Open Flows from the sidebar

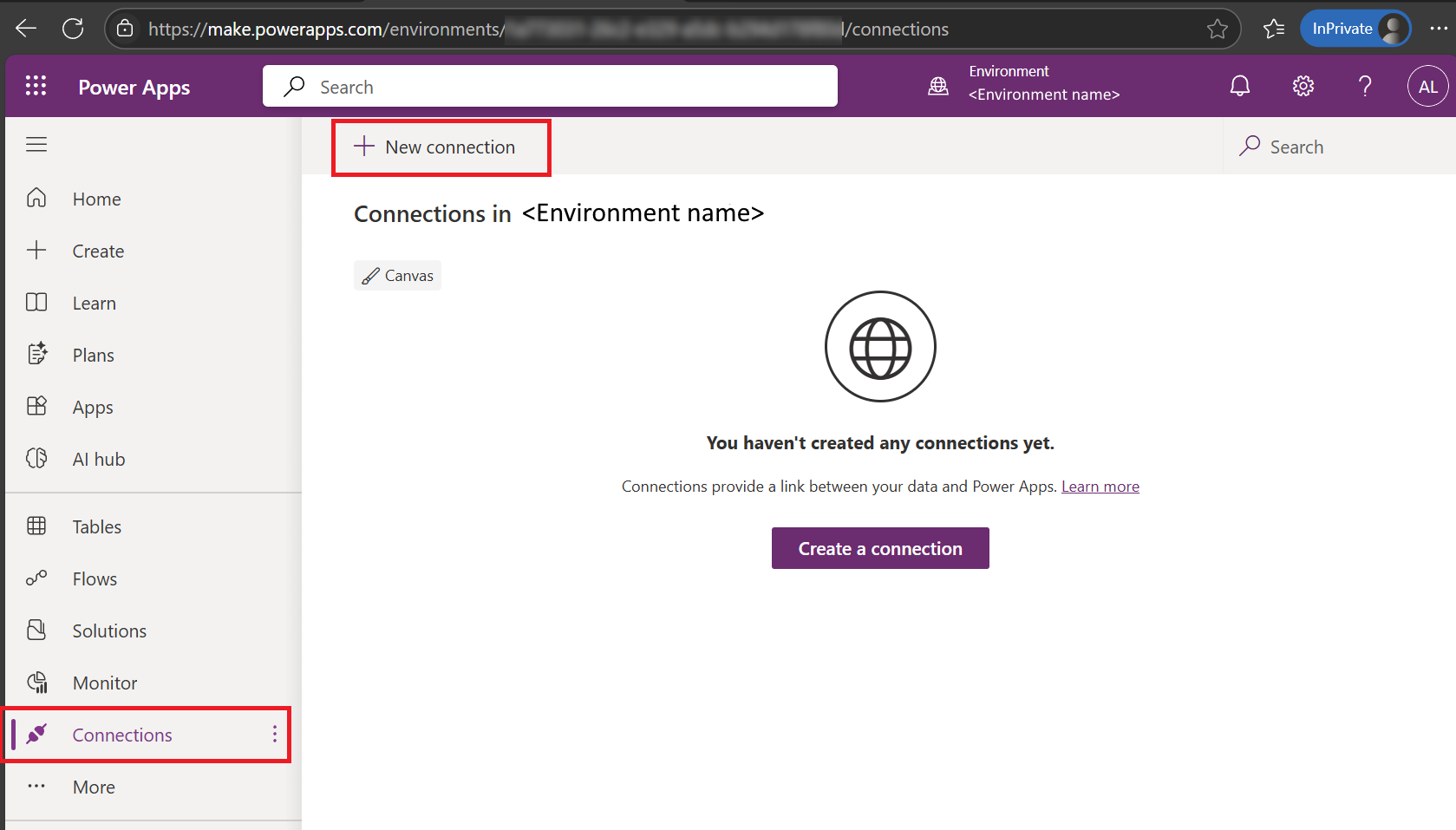[94, 578]
